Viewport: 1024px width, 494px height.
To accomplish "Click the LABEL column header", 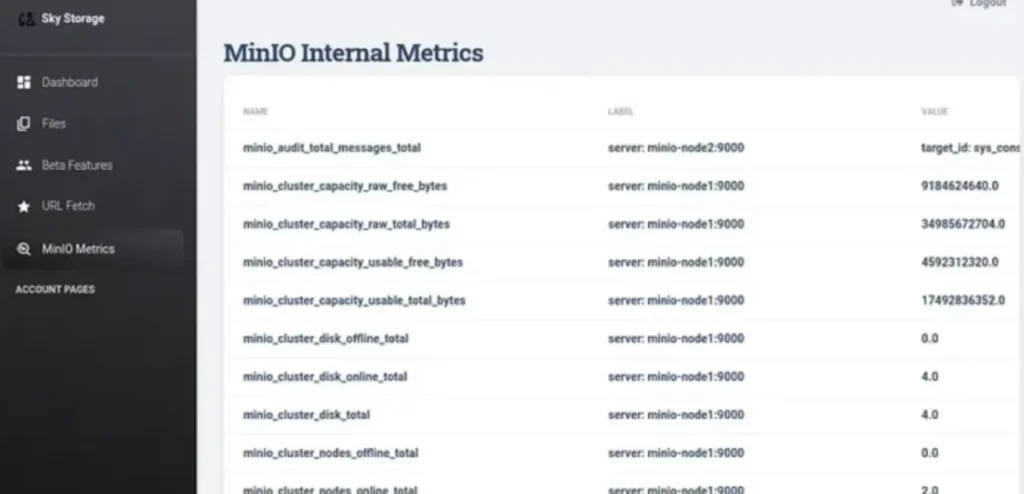I will tap(620, 111).
